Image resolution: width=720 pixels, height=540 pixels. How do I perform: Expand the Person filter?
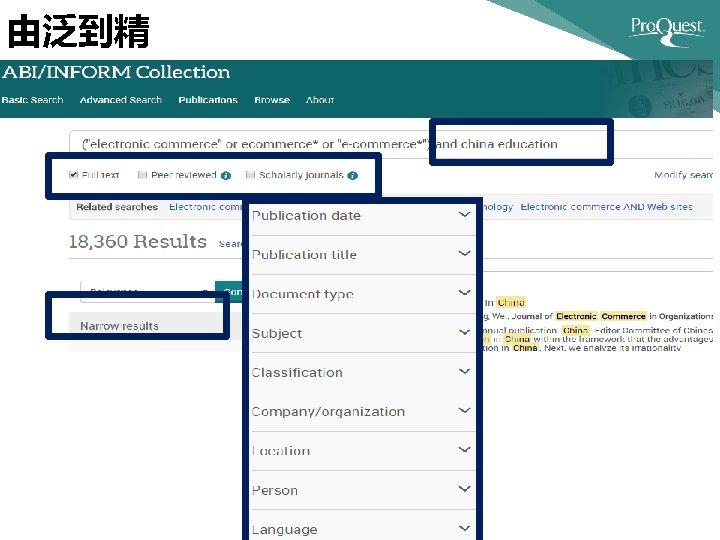click(362, 490)
